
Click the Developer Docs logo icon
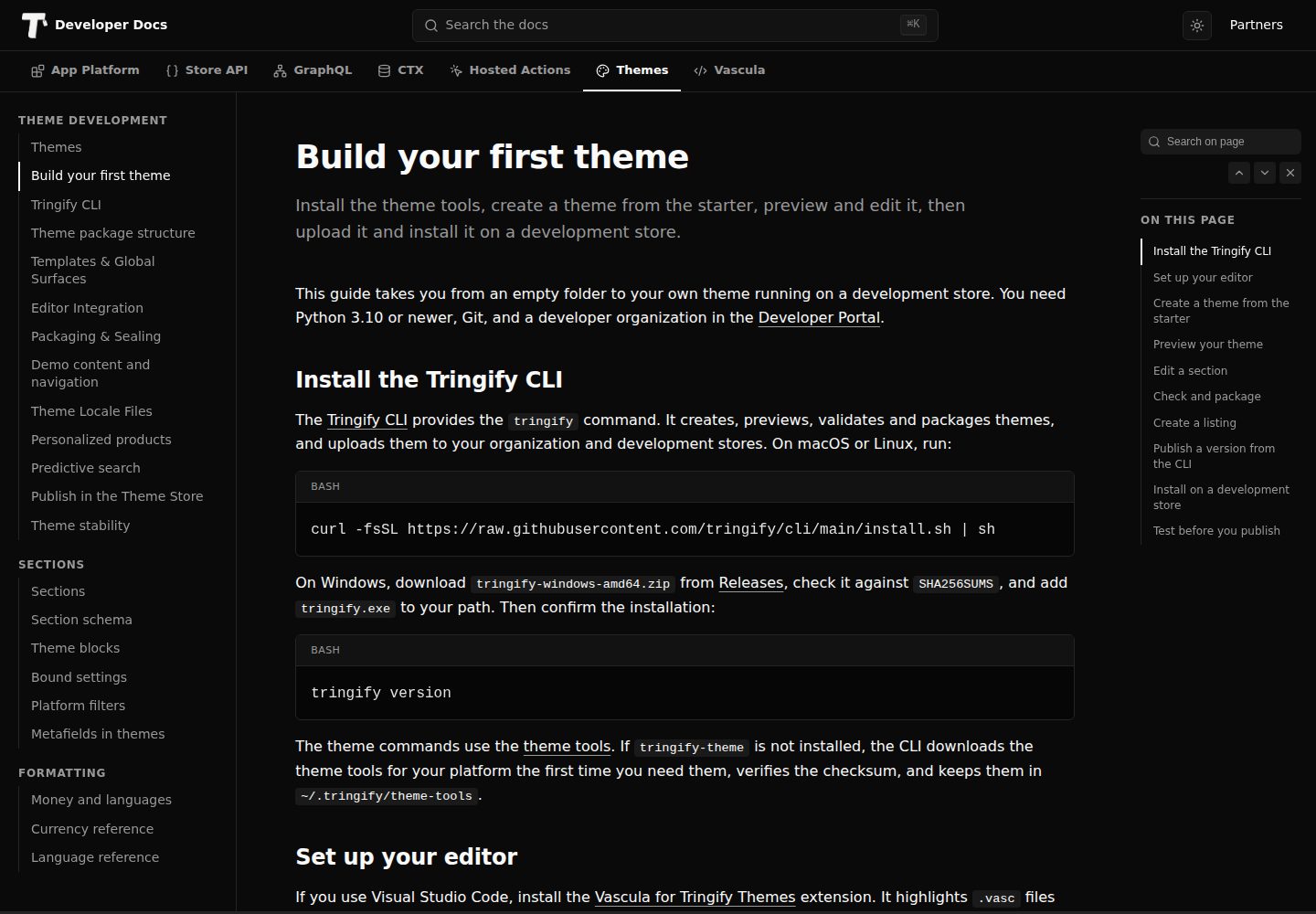click(x=34, y=26)
